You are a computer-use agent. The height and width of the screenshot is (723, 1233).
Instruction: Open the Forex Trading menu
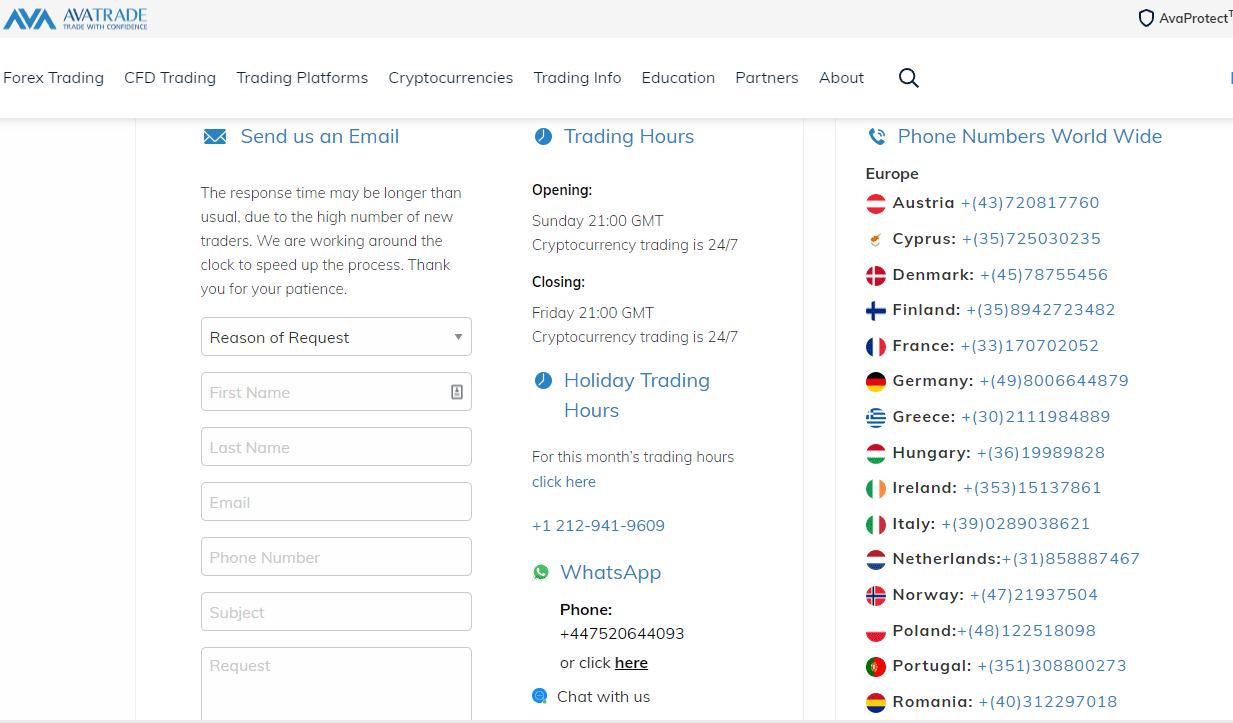54,78
